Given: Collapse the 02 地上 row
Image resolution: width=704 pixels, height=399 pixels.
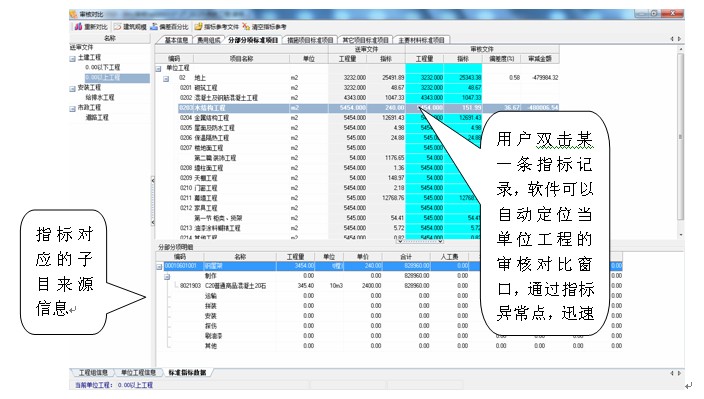Looking at the screenshot, I should pyautogui.click(x=166, y=79).
